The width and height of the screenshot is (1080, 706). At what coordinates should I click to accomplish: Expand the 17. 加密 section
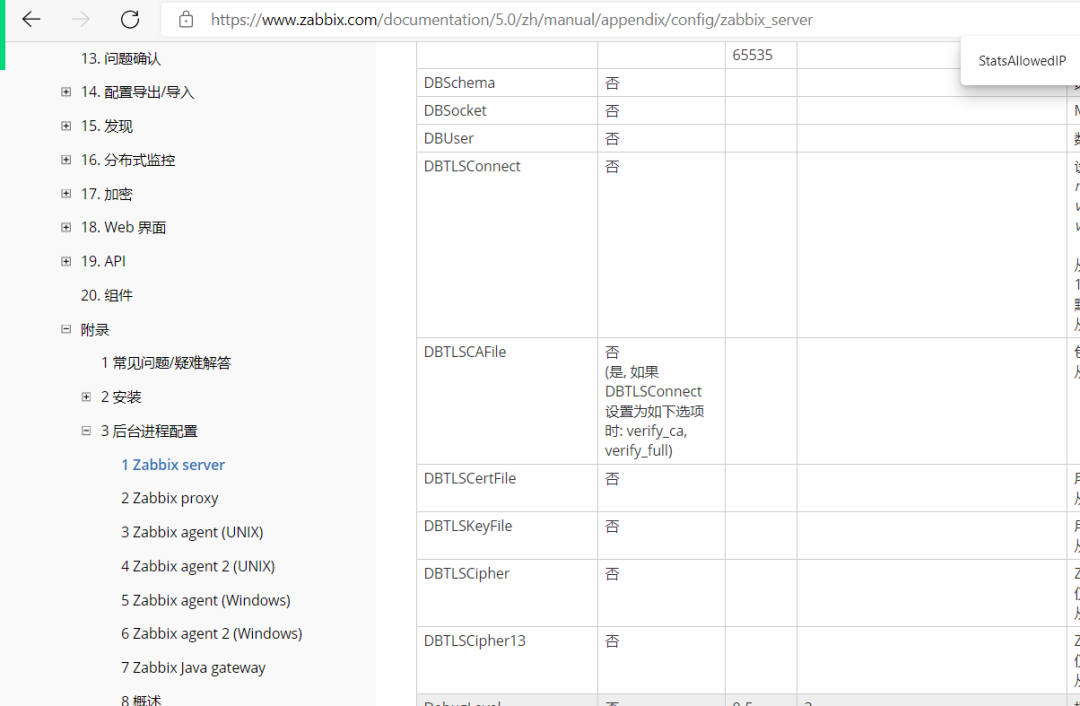point(66,194)
